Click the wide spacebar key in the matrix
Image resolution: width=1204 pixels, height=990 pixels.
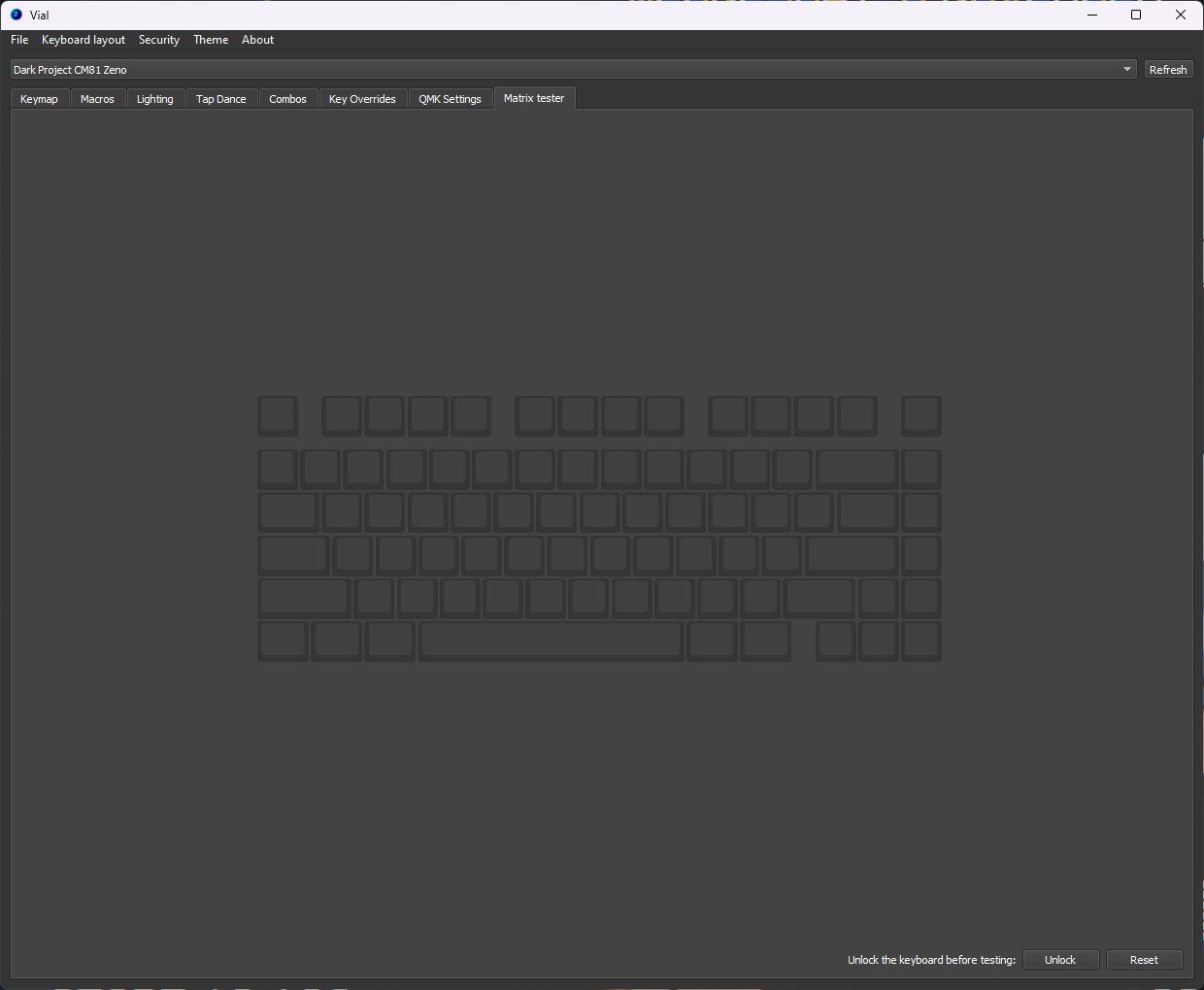tap(551, 642)
